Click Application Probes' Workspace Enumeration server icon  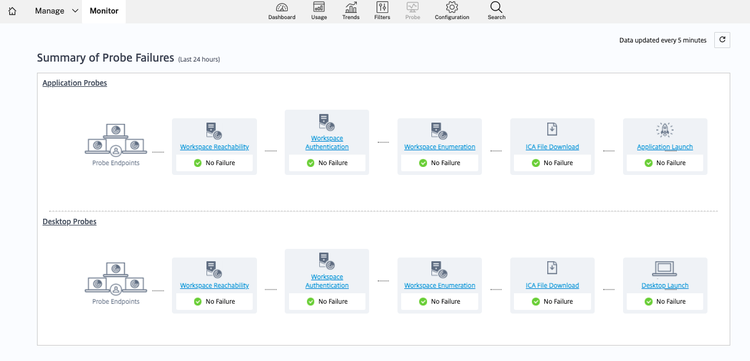tap(439, 131)
